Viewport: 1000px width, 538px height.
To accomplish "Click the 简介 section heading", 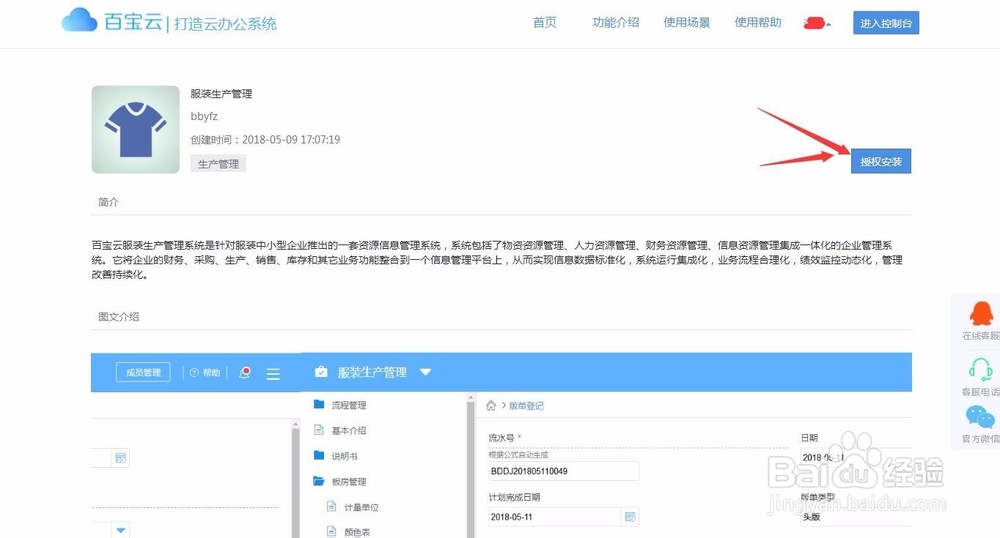I will point(108,202).
